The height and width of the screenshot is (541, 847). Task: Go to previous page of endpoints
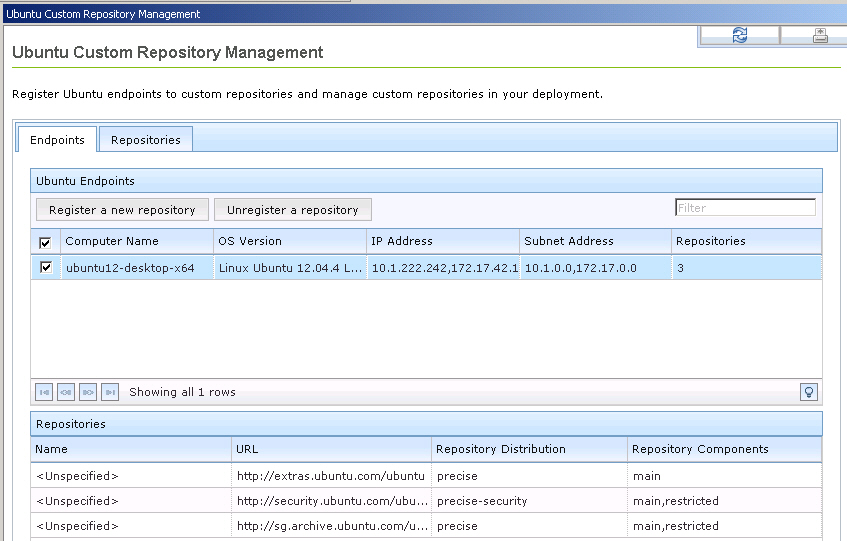(x=66, y=392)
